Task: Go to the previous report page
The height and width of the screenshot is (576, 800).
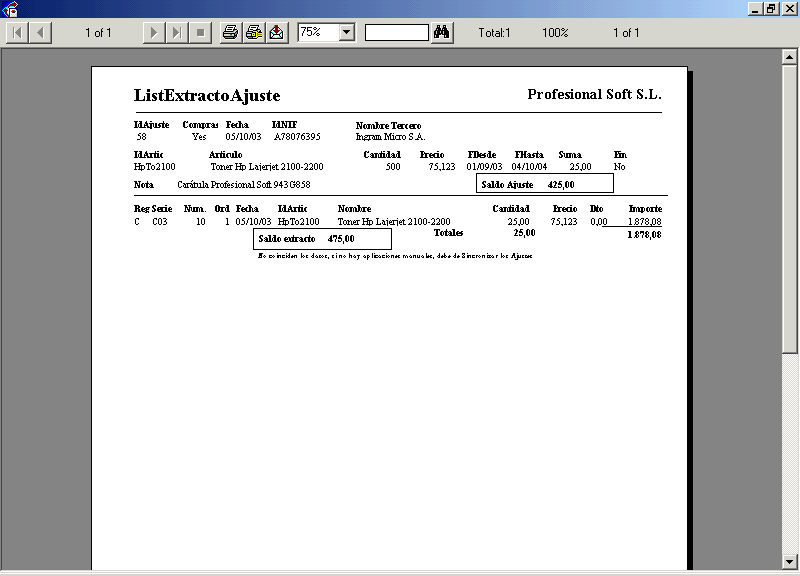Action: pos(40,33)
